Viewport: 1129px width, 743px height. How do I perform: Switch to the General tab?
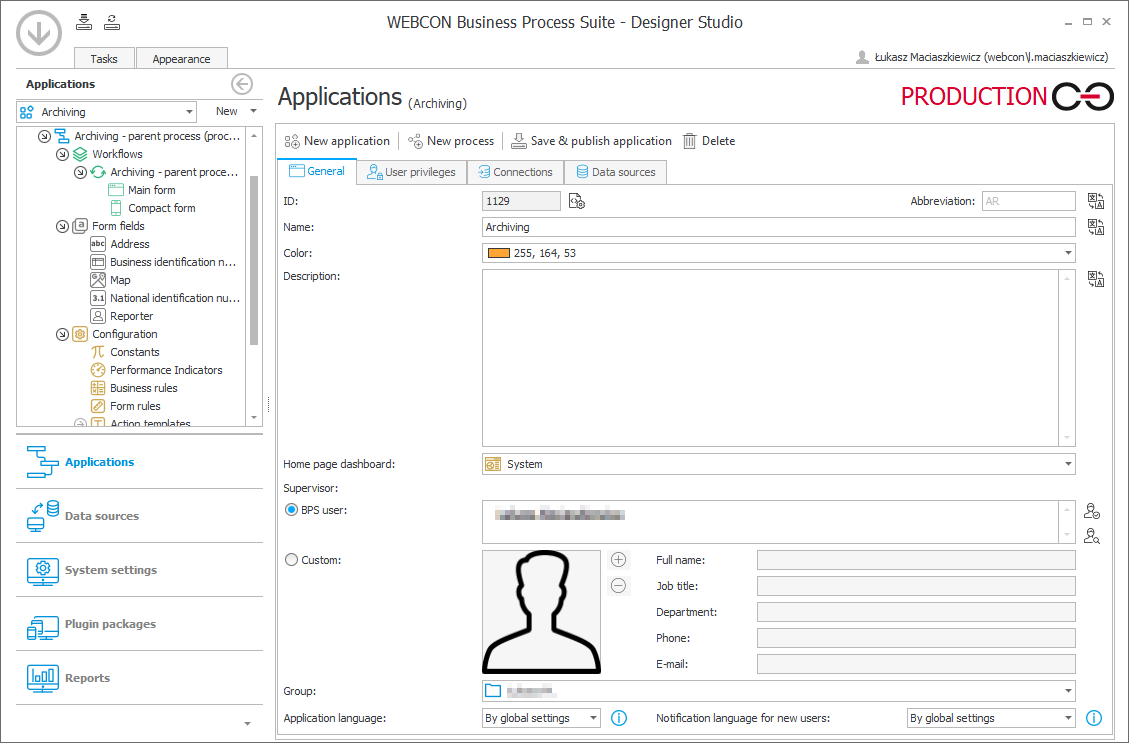point(317,171)
